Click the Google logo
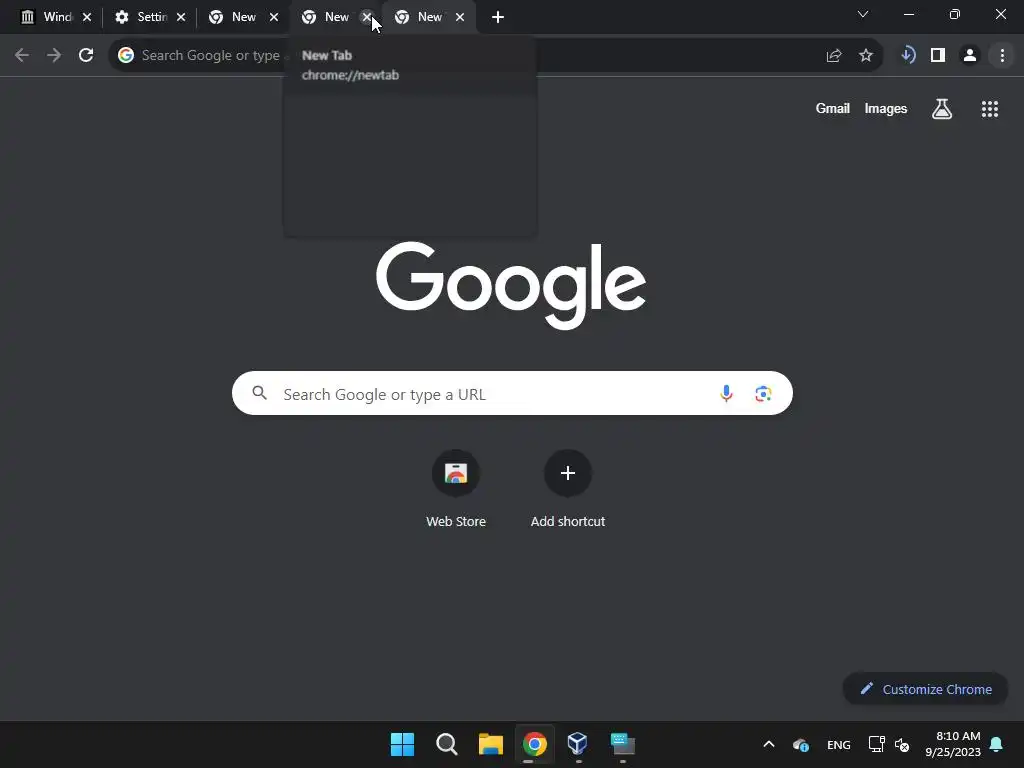1024x768 pixels. tap(511, 285)
